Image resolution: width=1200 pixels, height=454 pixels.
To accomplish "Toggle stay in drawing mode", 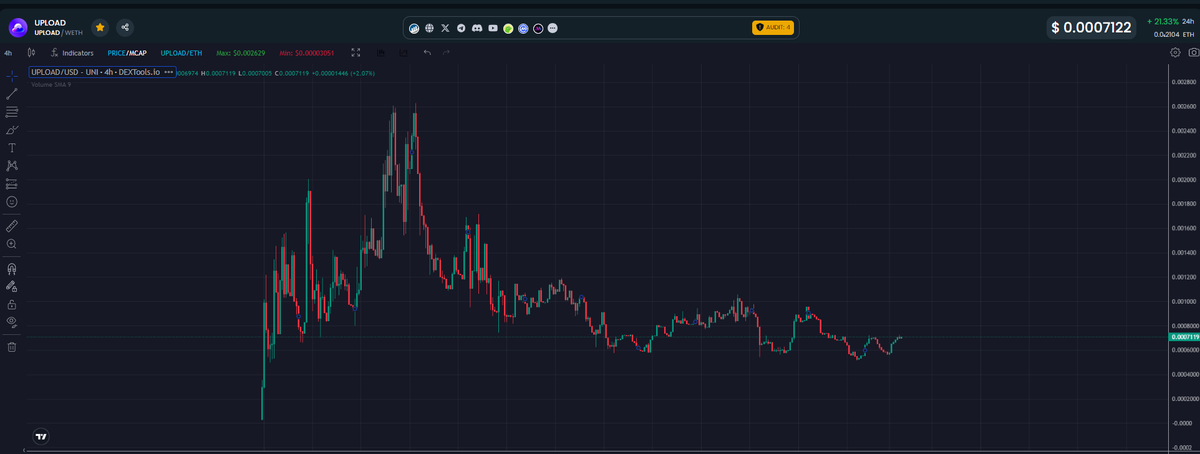I will tap(12, 287).
